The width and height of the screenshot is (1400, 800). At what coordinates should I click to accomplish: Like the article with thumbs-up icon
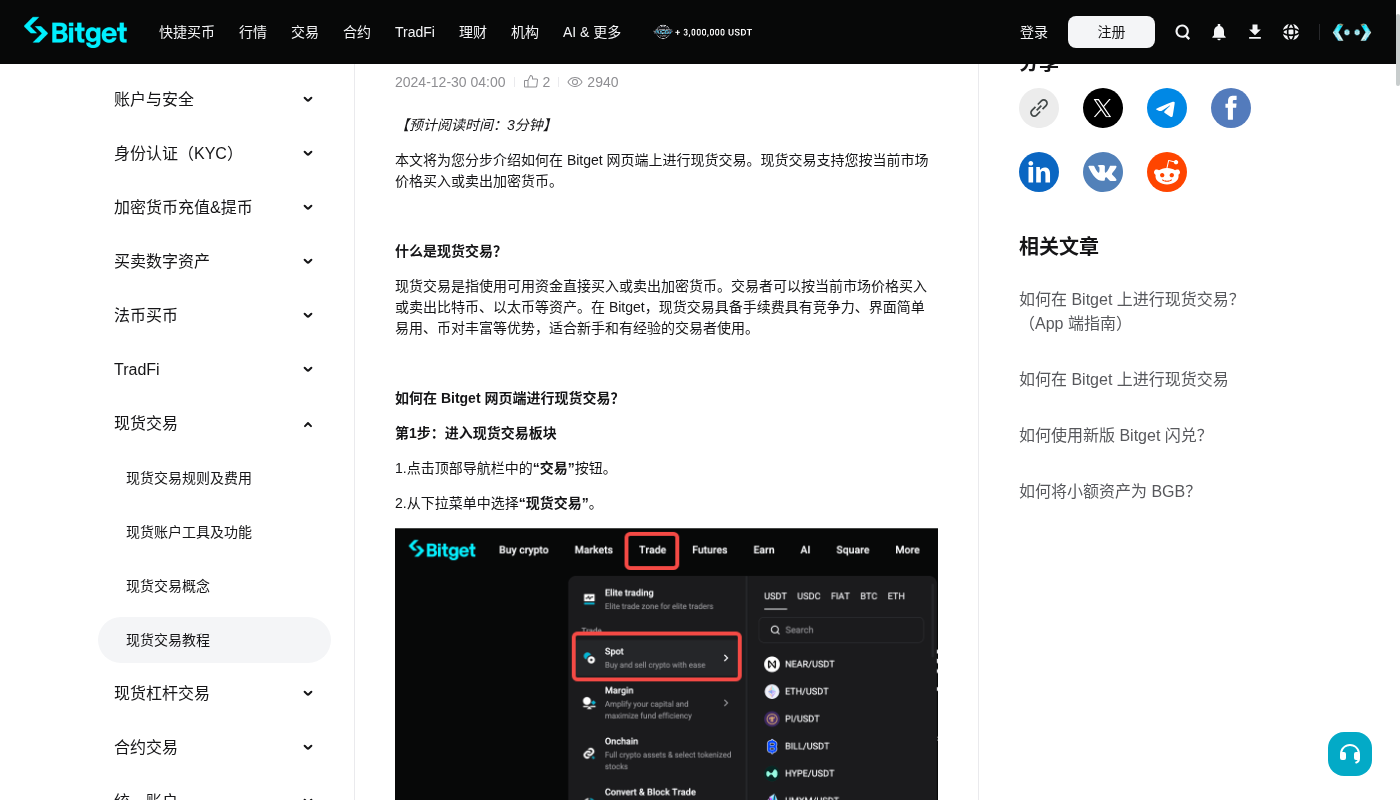point(531,82)
